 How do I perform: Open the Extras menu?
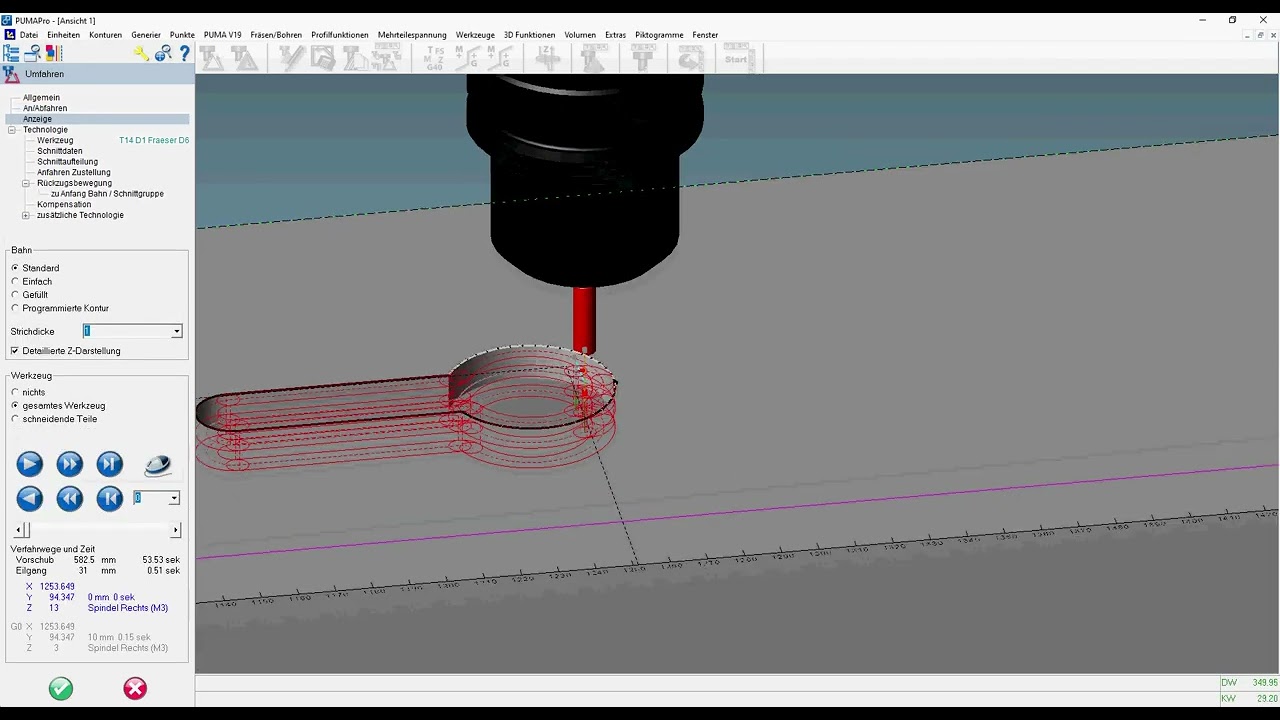[615, 35]
